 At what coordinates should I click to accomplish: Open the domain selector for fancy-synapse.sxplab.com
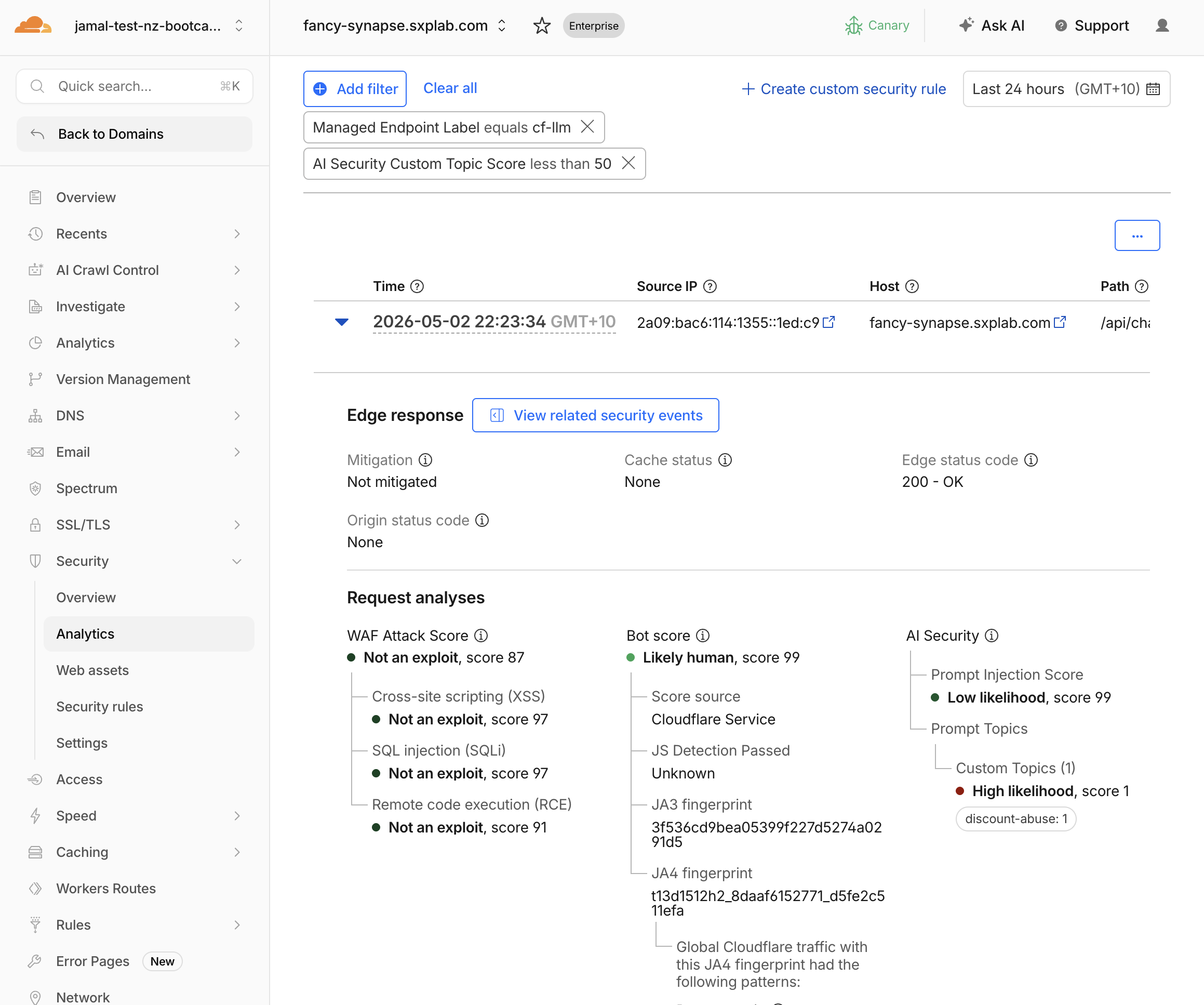point(404,26)
